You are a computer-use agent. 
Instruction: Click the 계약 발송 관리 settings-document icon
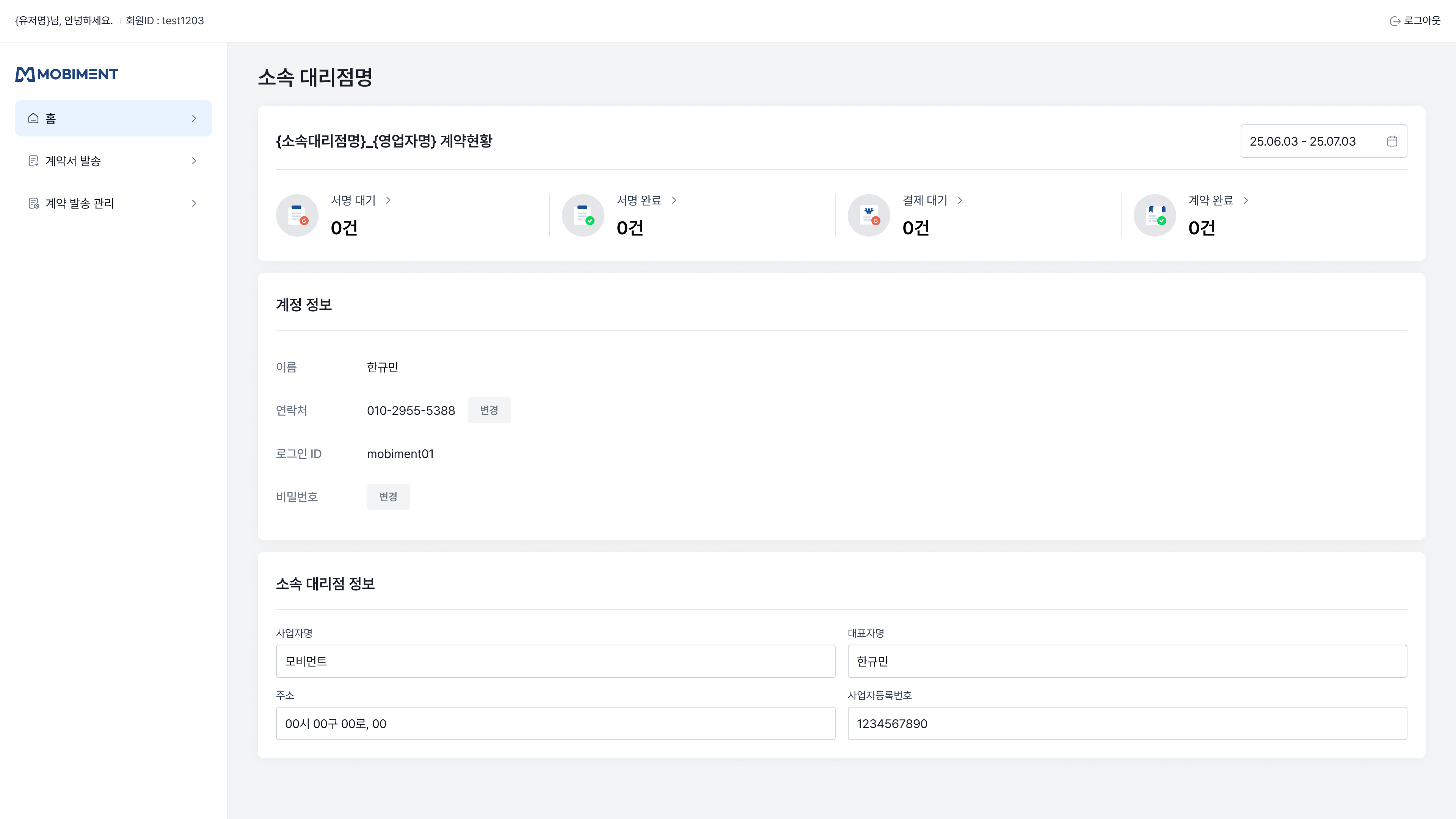point(34,204)
